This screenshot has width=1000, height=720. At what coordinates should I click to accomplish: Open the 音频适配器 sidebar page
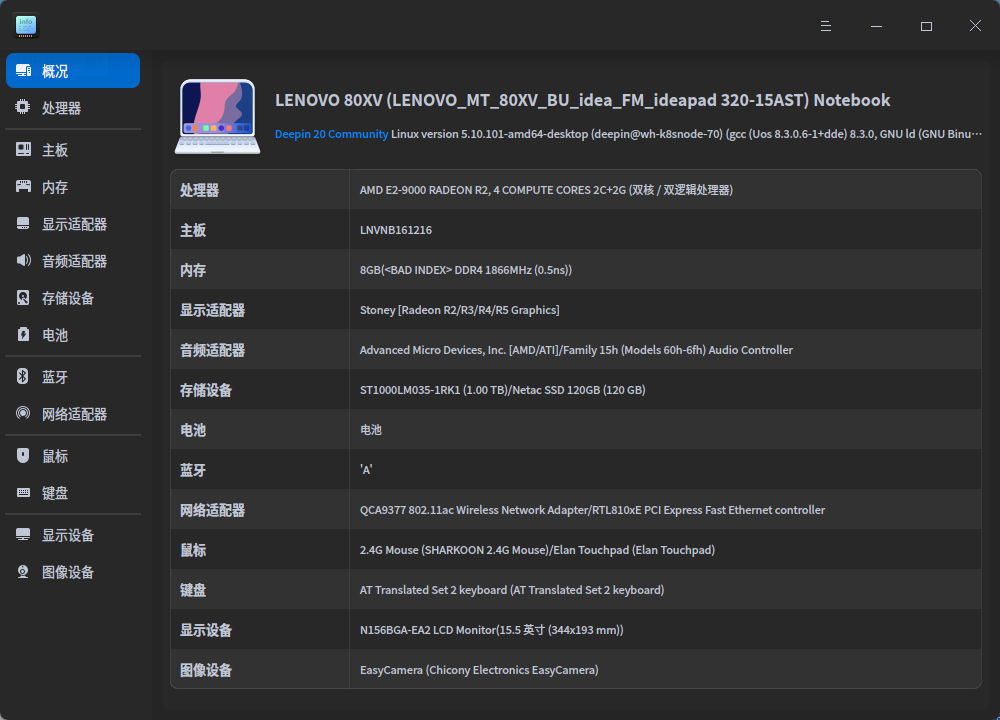pyautogui.click(x=73, y=261)
